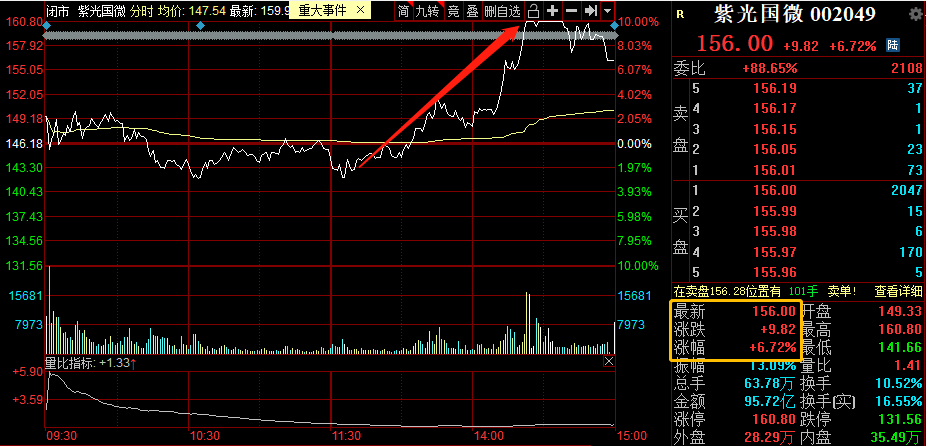Click the yellow R margin-trading badge
The height and width of the screenshot is (446, 926).
coord(680,15)
